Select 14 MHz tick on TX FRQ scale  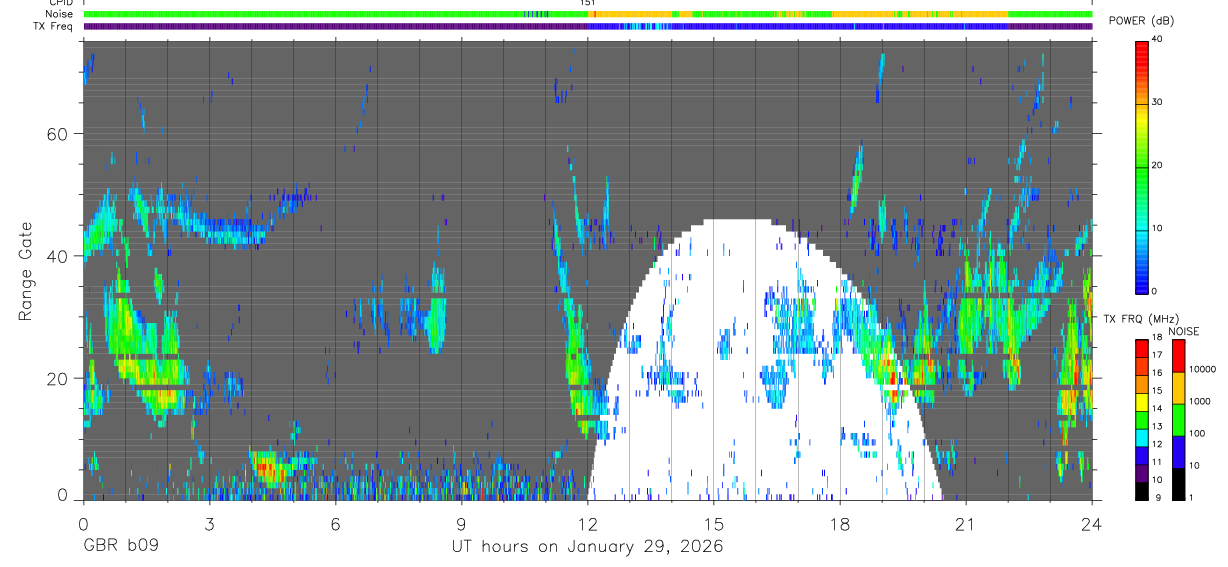(1156, 409)
